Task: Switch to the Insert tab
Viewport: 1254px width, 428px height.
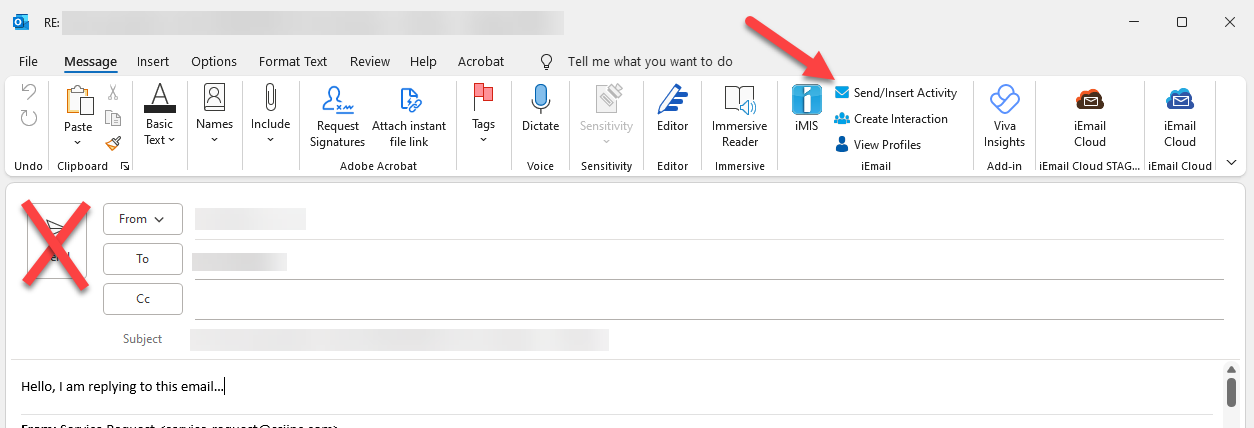Action: coord(153,62)
